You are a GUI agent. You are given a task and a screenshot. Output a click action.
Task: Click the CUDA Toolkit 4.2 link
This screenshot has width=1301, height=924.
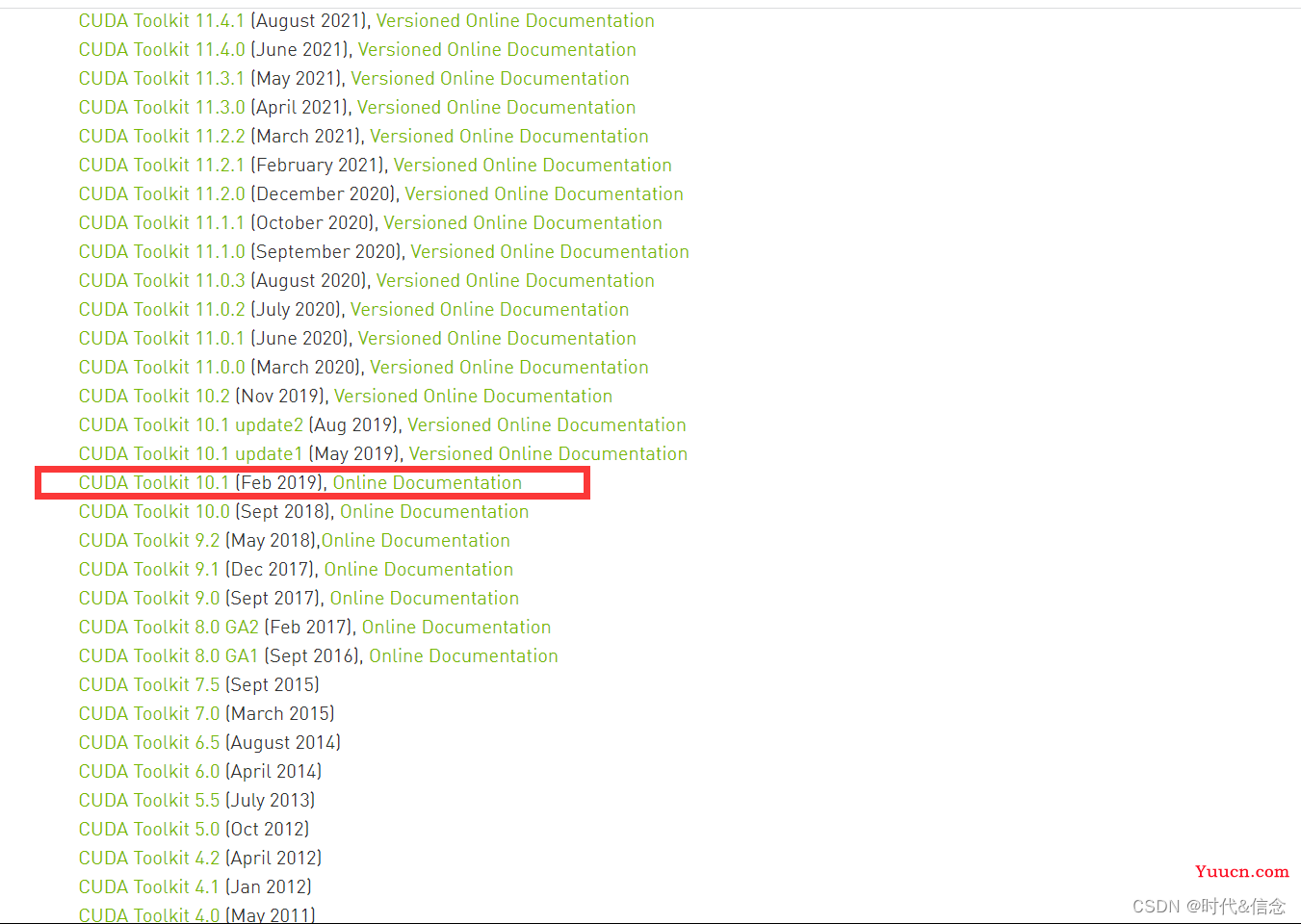[149, 858]
